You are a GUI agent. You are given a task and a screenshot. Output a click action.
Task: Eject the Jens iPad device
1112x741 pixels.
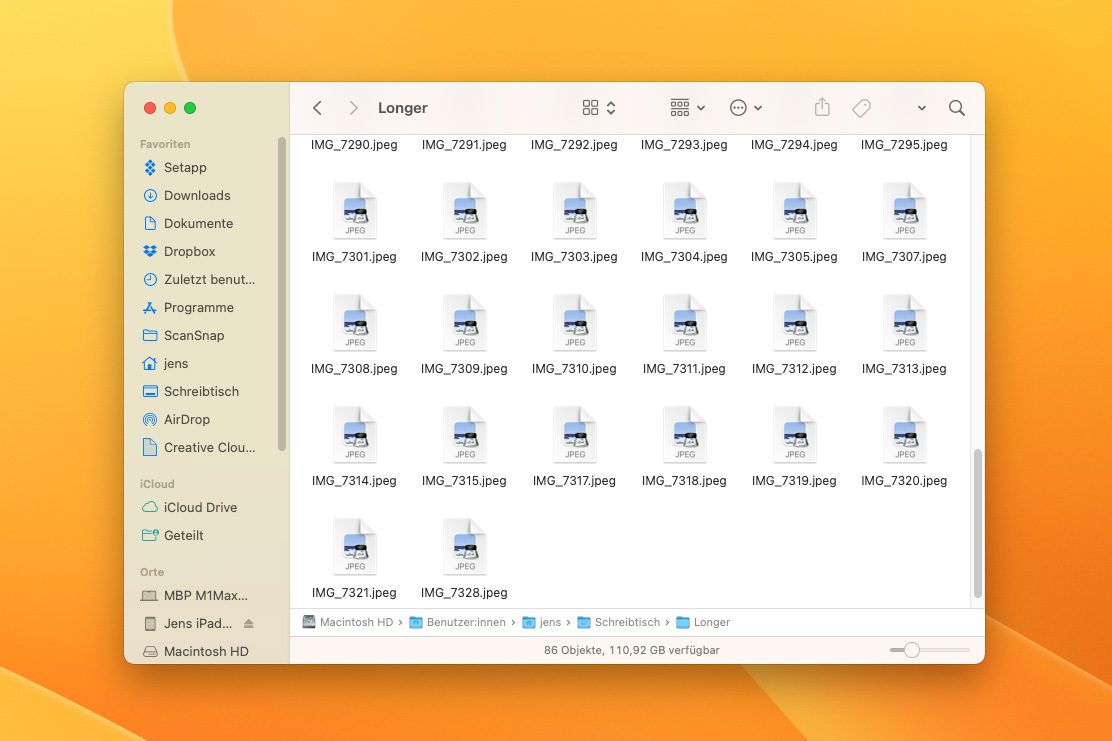[249, 624]
